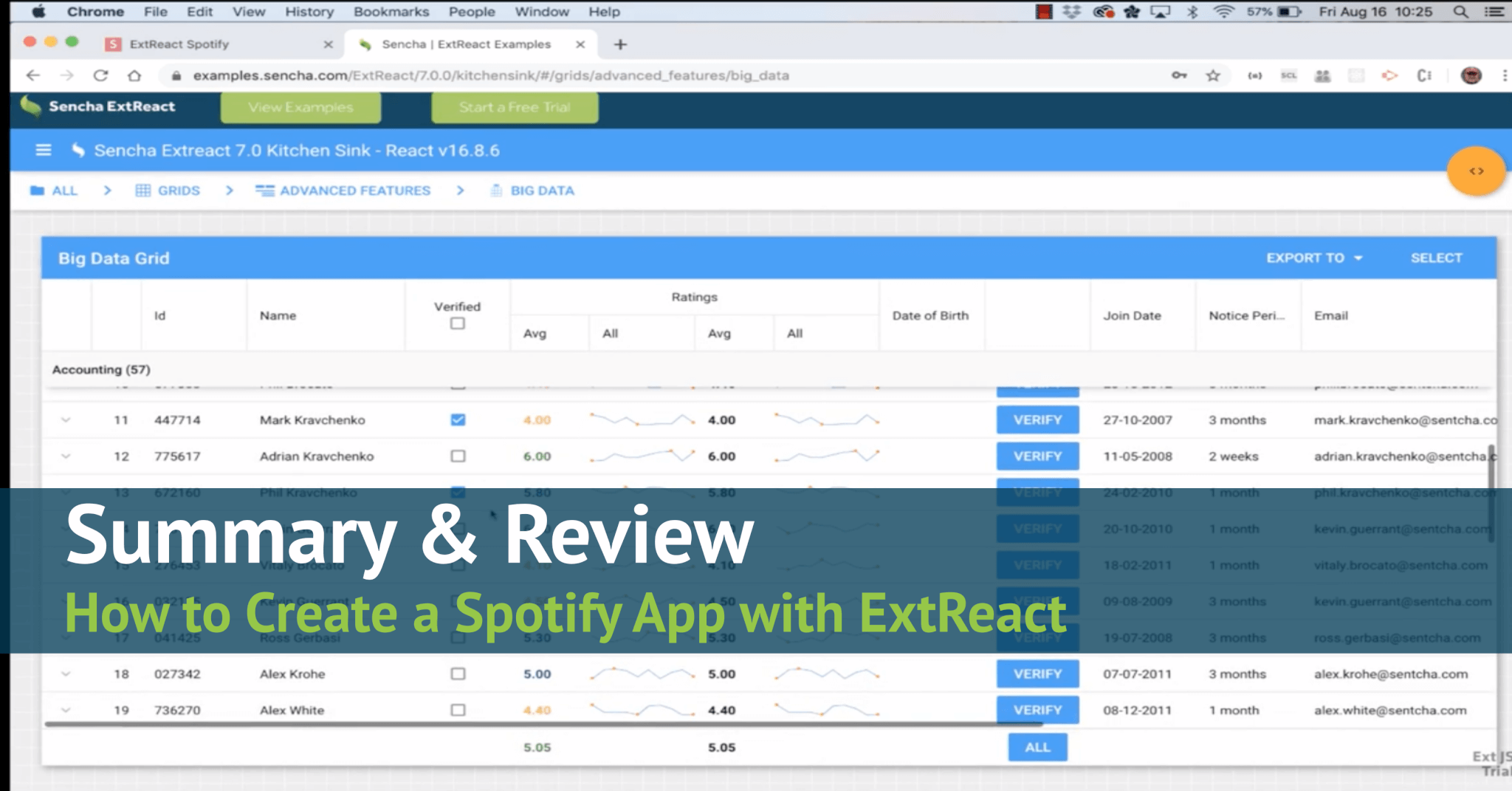Click the View Examples button
1512x791 pixels.
pyautogui.click(x=300, y=107)
